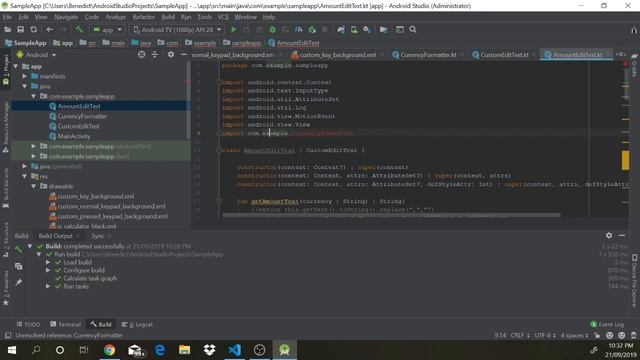
Task: Select CurrencyFormatter in project tree
Action: coord(82,116)
